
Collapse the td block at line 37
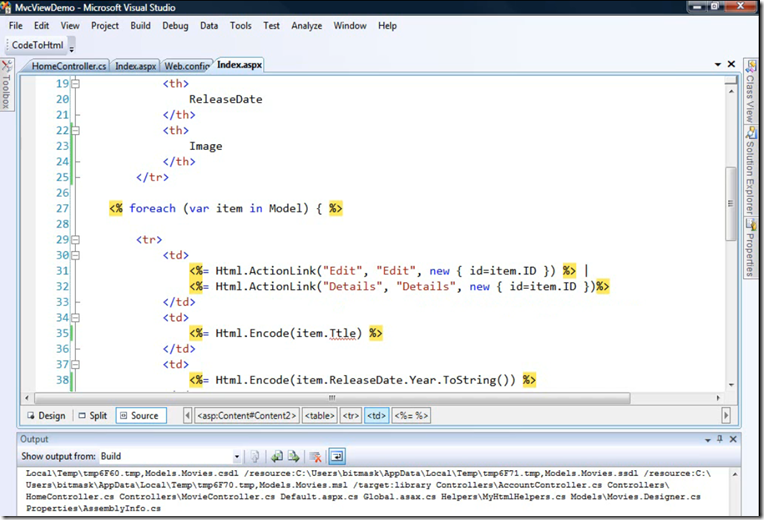click(x=76, y=365)
